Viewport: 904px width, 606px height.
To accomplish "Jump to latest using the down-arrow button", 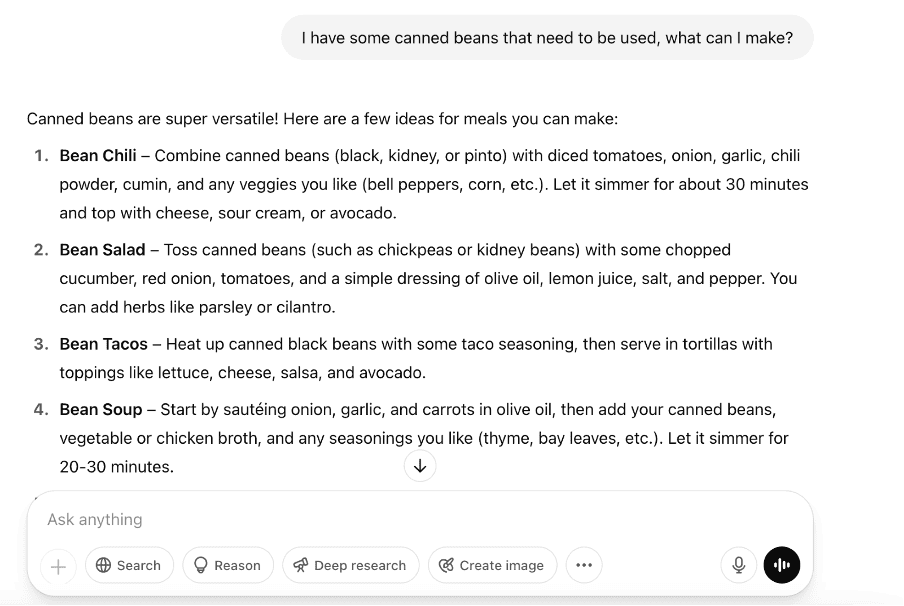I will pos(420,465).
